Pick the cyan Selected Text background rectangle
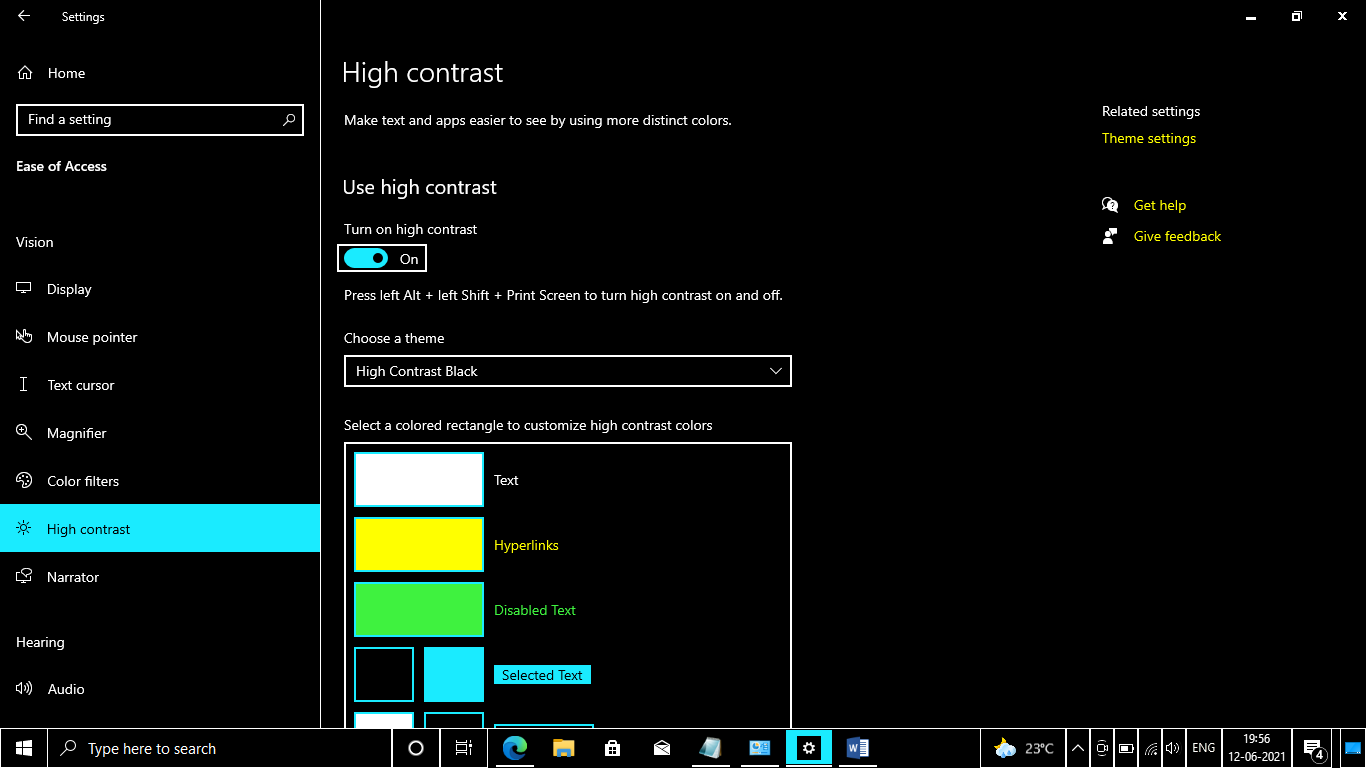This screenshot has height=768, width=1366. click(454, 675)
